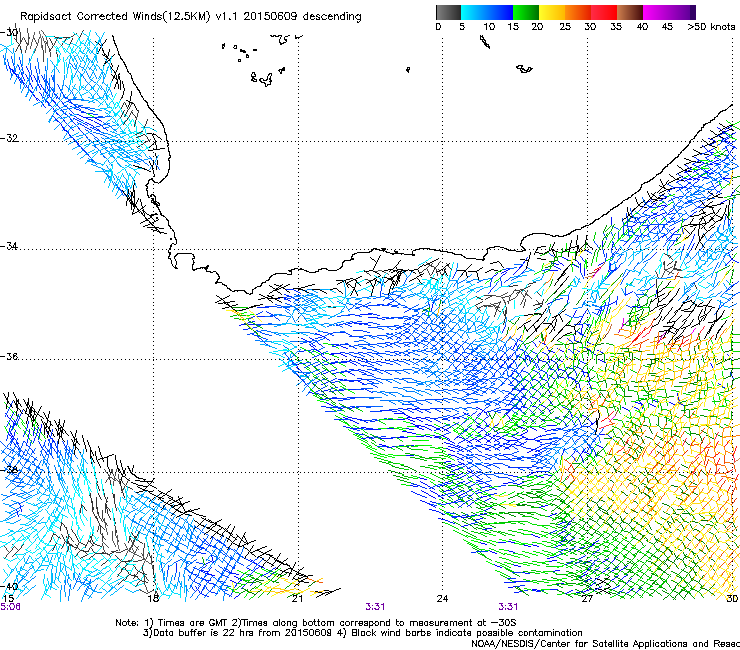Click the cyan 5-10 knots legend segment
The height and width of the screenshot is (650, 740).
[474, 12]
